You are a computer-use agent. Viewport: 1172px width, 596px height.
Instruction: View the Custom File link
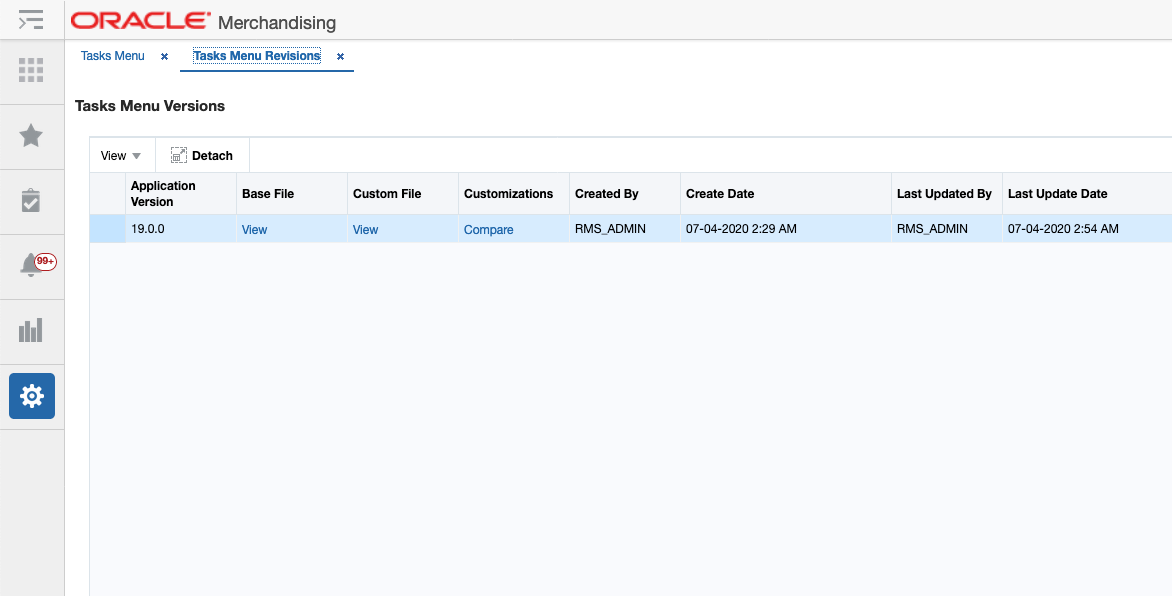click(365, 229)
